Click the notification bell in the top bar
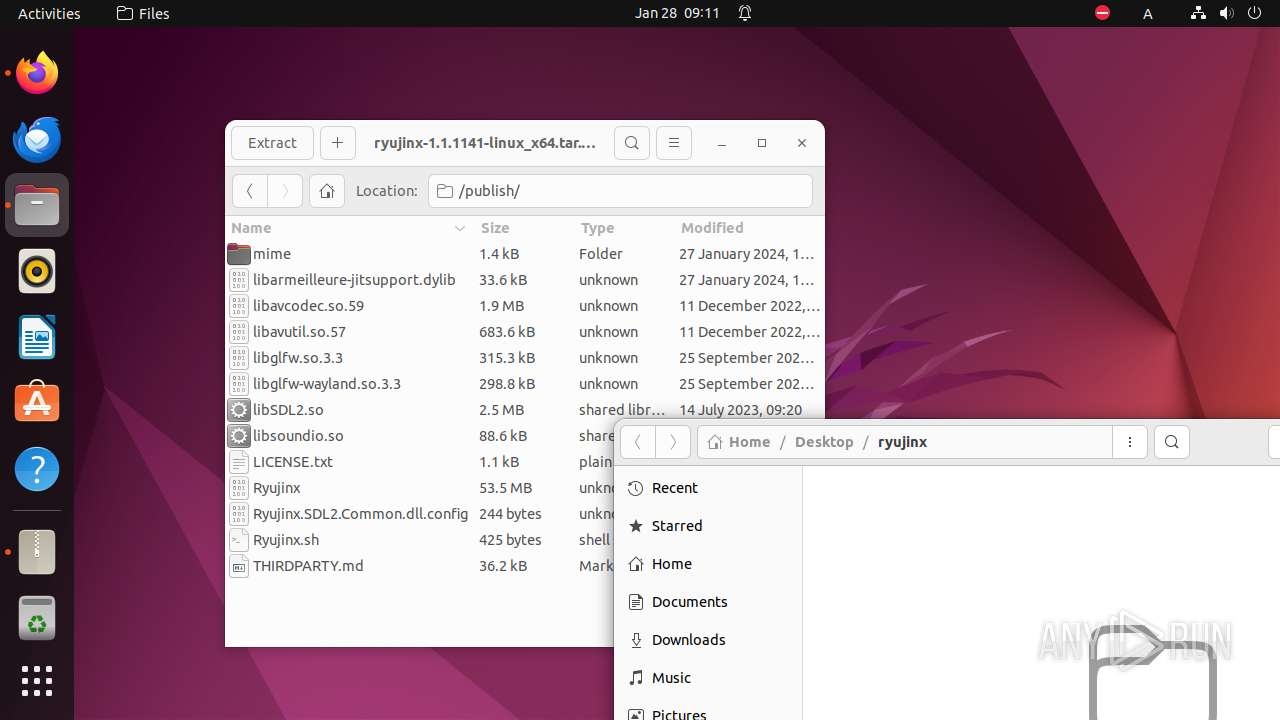Viewport: 1280px width, 720px height. [745, 13]
